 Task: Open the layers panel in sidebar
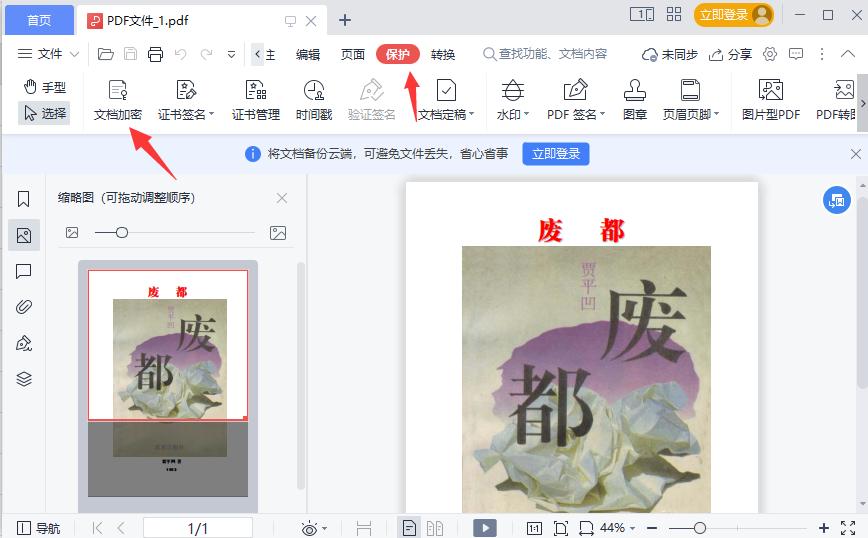coord(23,379)
